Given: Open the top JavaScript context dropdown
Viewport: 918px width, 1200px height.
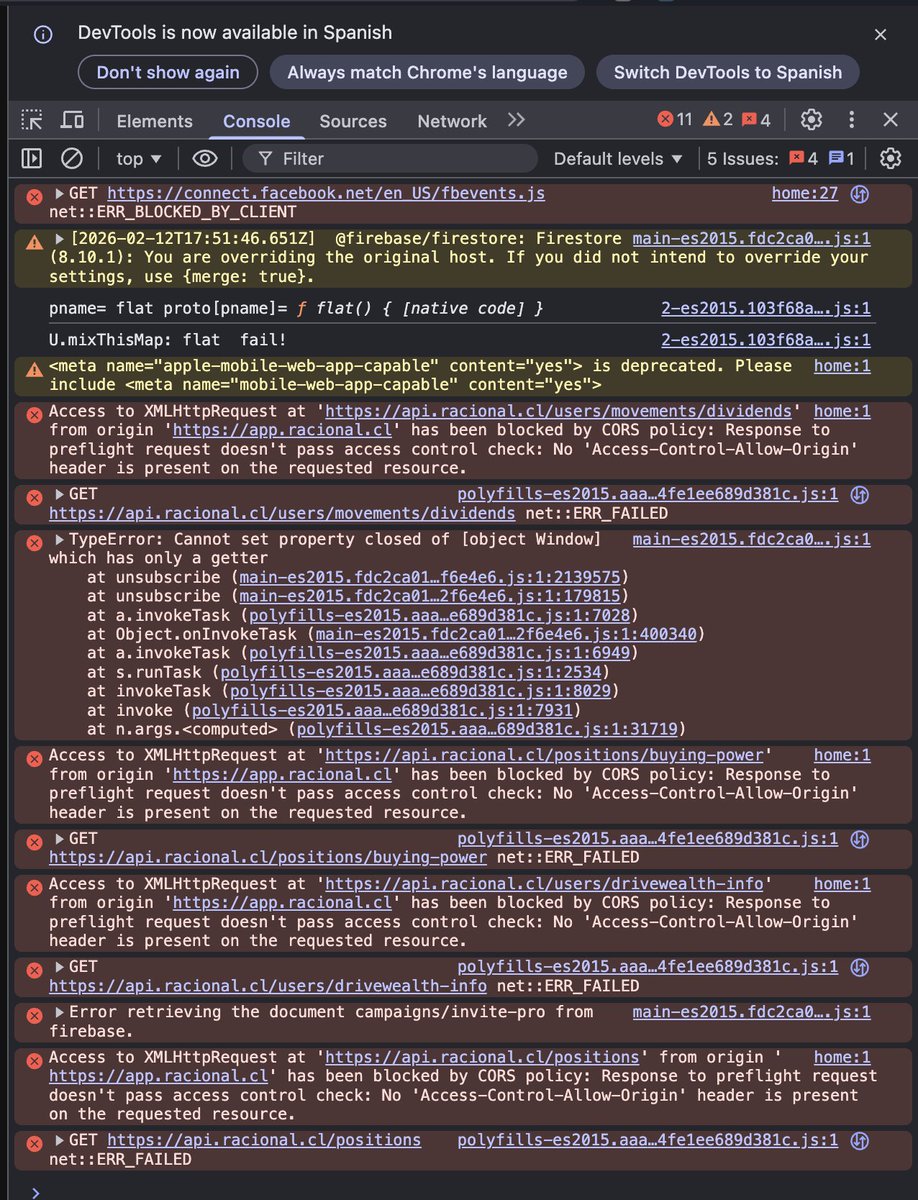Looking at the screenshot, I should (x=138, y=158).
